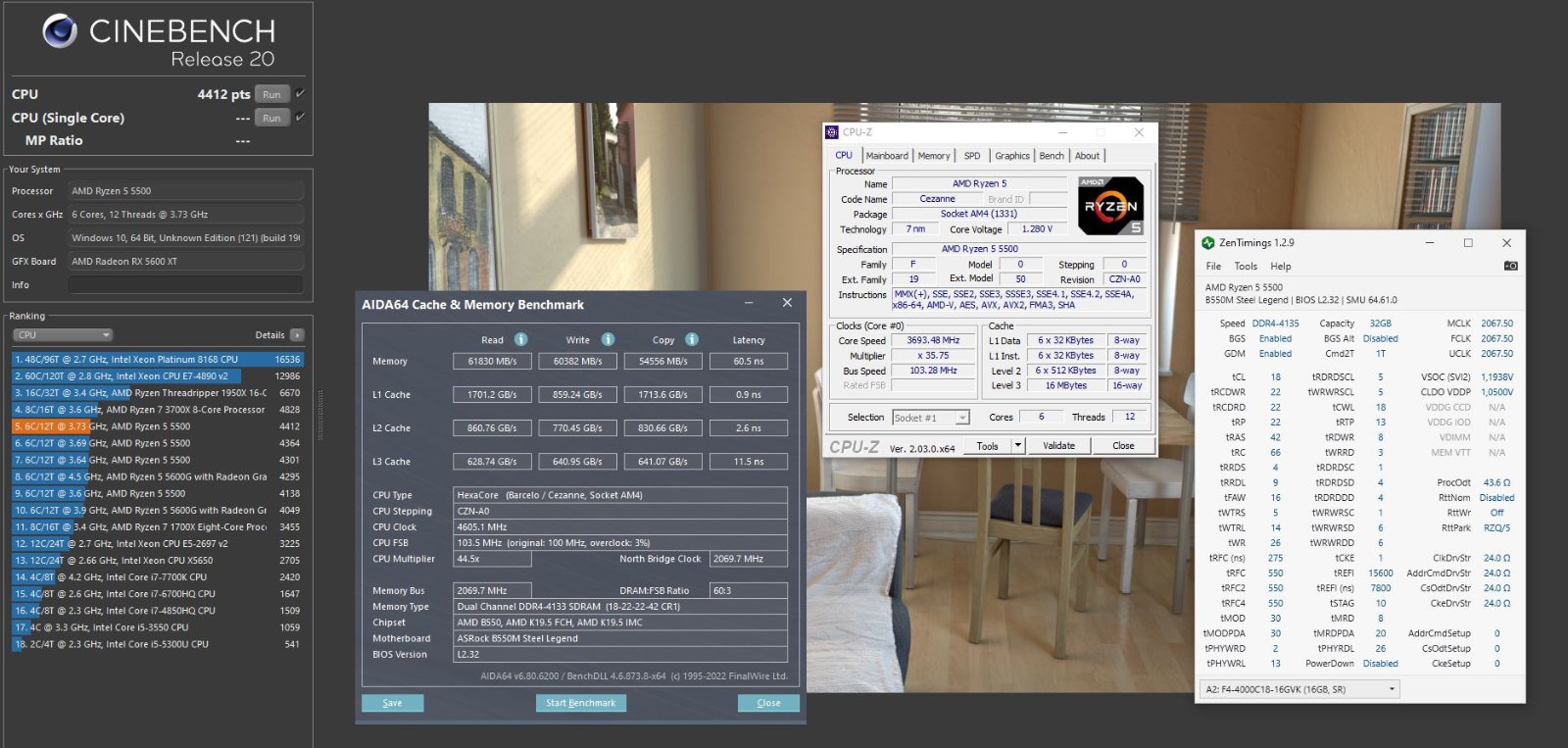1568x748 pixels.
Task: Click the CPU-Z title bar app icon
Action: (x=832, y=132)
